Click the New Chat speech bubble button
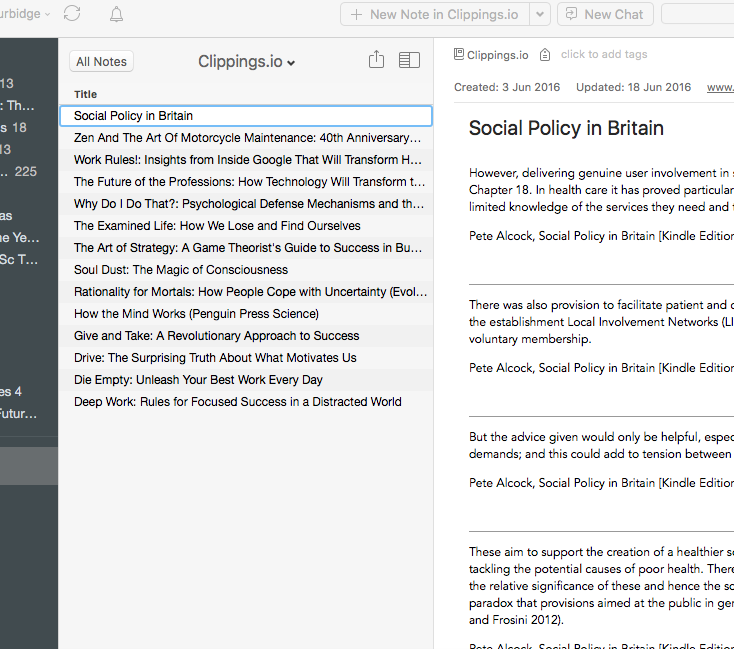Viewport: 734px width, 649px height. coord(605,14)
